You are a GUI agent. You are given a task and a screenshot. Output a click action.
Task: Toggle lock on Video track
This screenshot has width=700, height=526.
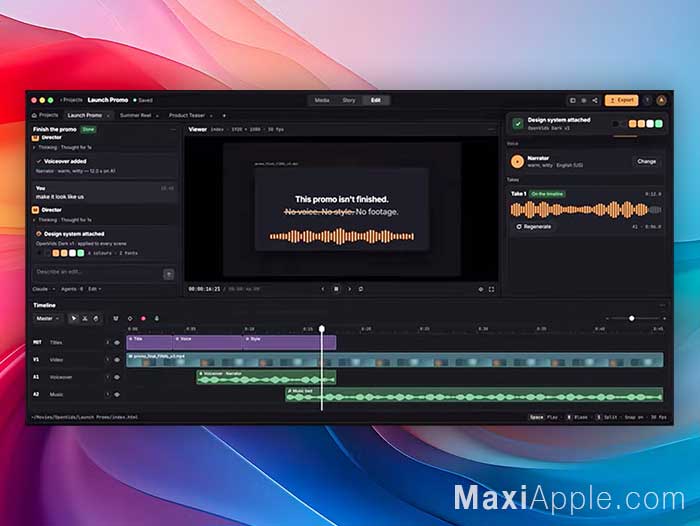[107, 360]
